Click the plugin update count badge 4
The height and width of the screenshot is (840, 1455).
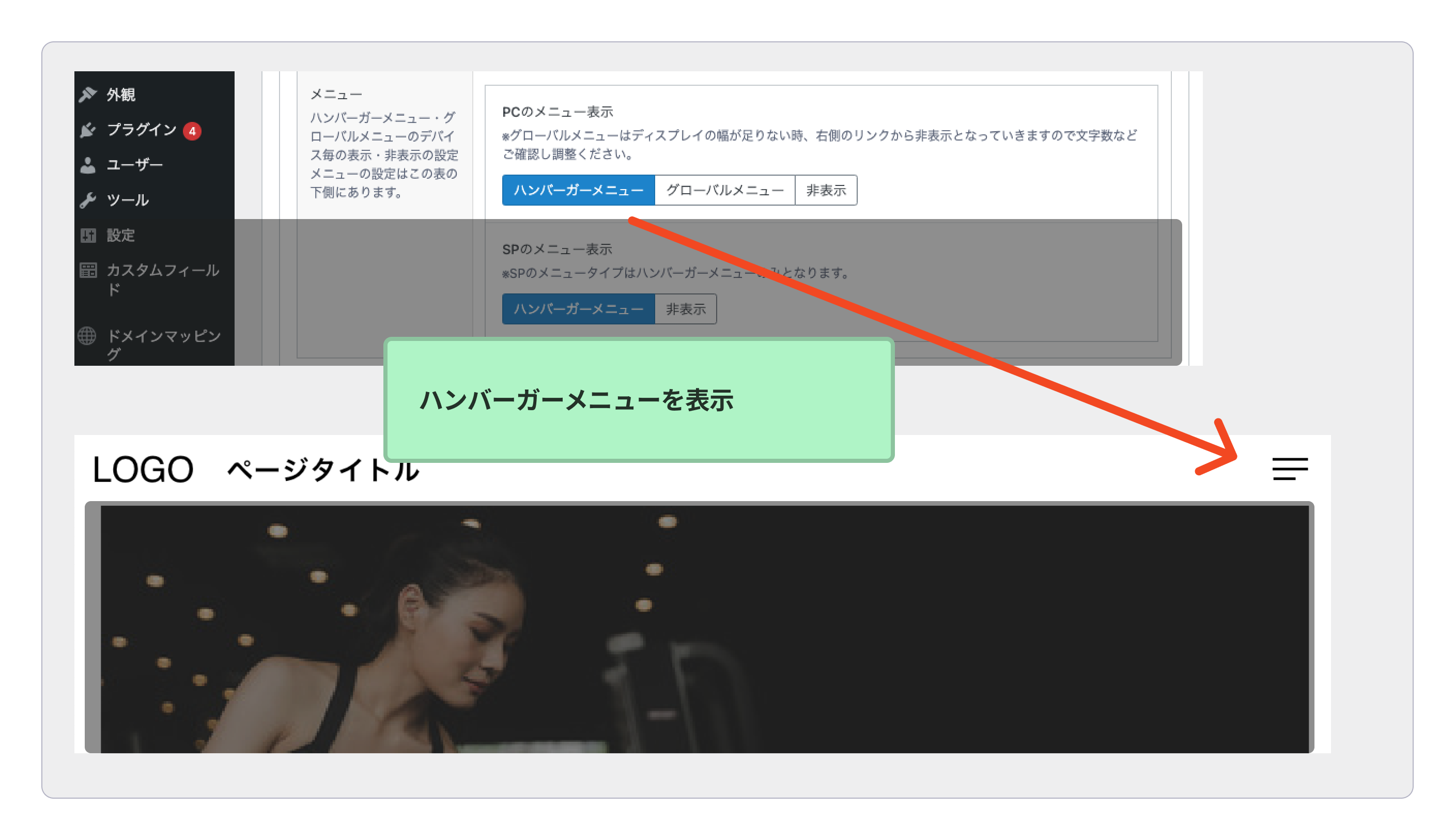pos(192,132)
